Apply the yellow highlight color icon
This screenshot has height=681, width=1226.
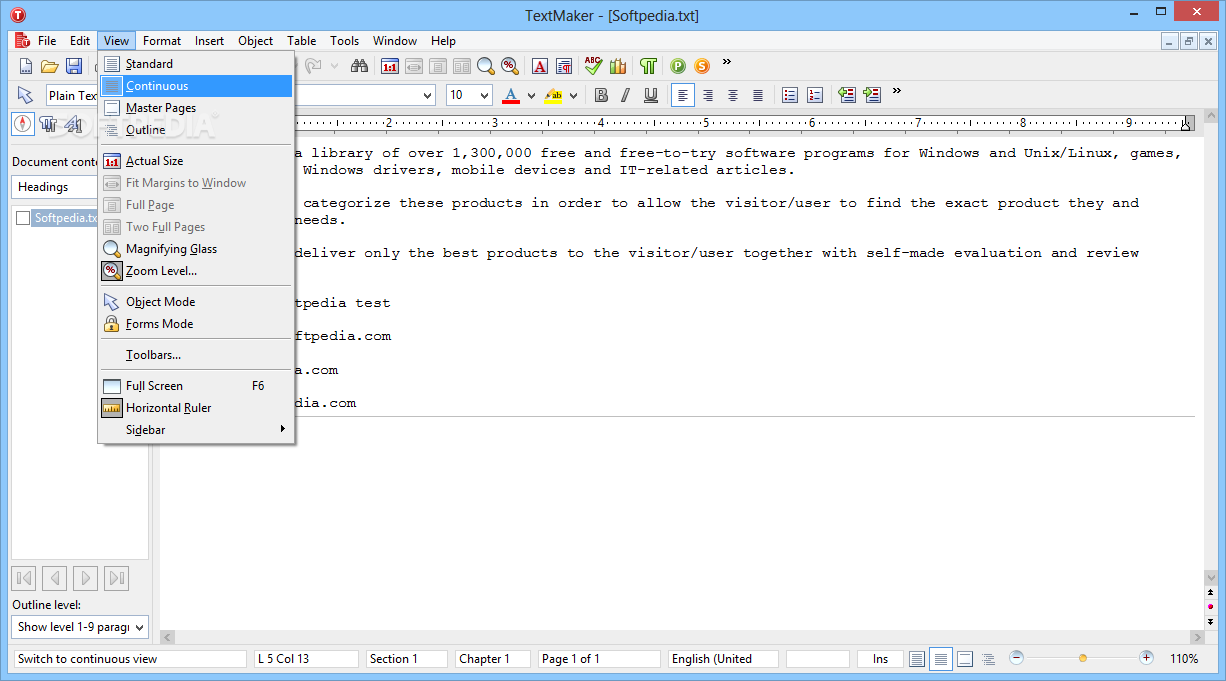pyautogui.click(x=553, y=95)
